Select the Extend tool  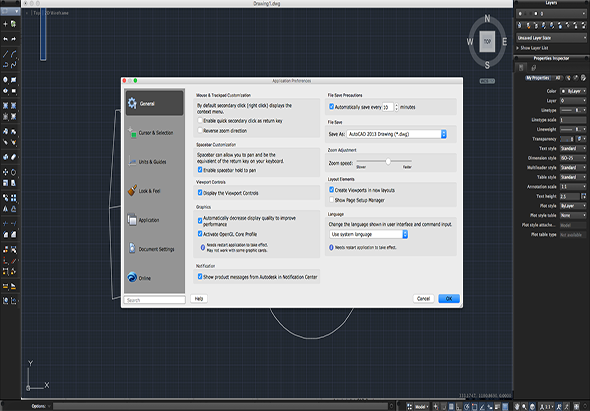click(14, 224)
